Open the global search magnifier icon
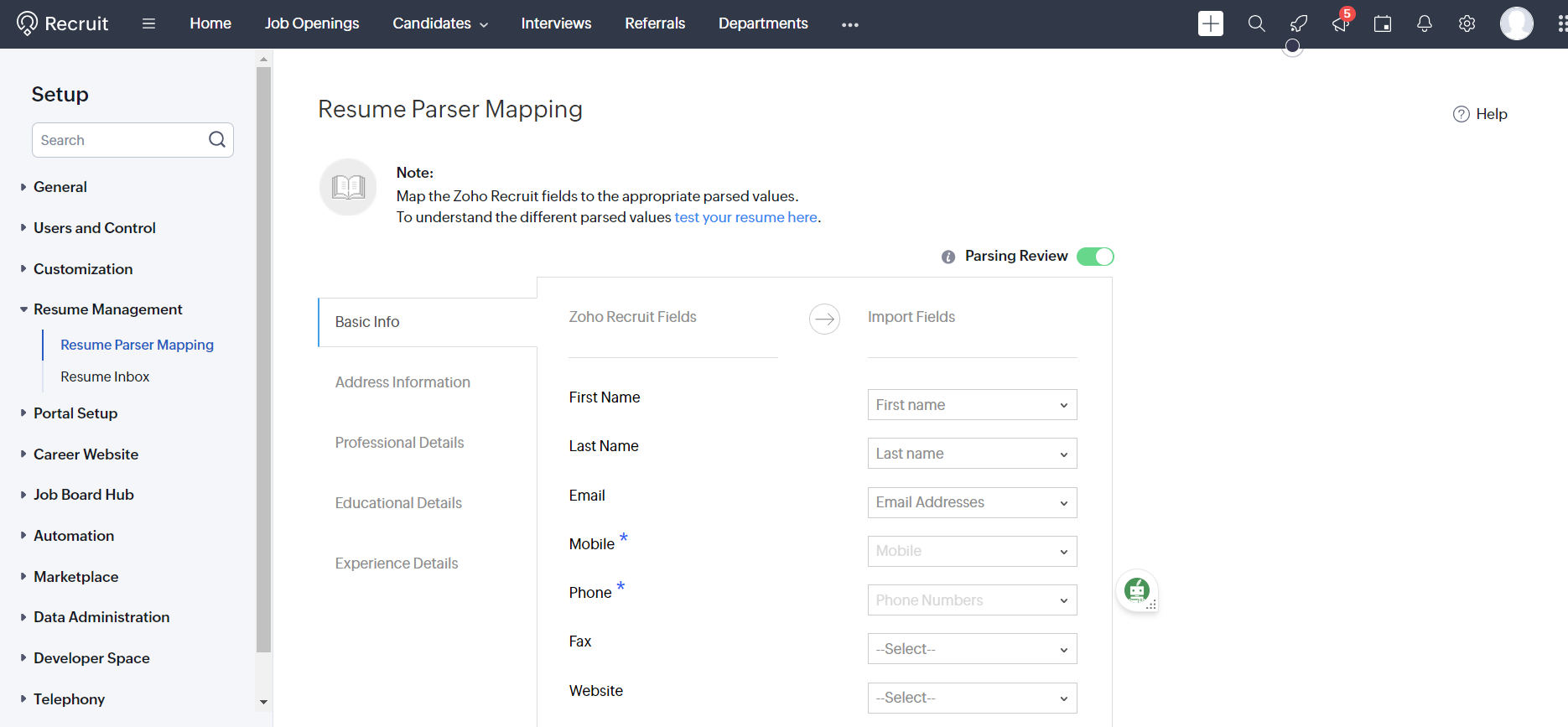 tap(1256, 23)
